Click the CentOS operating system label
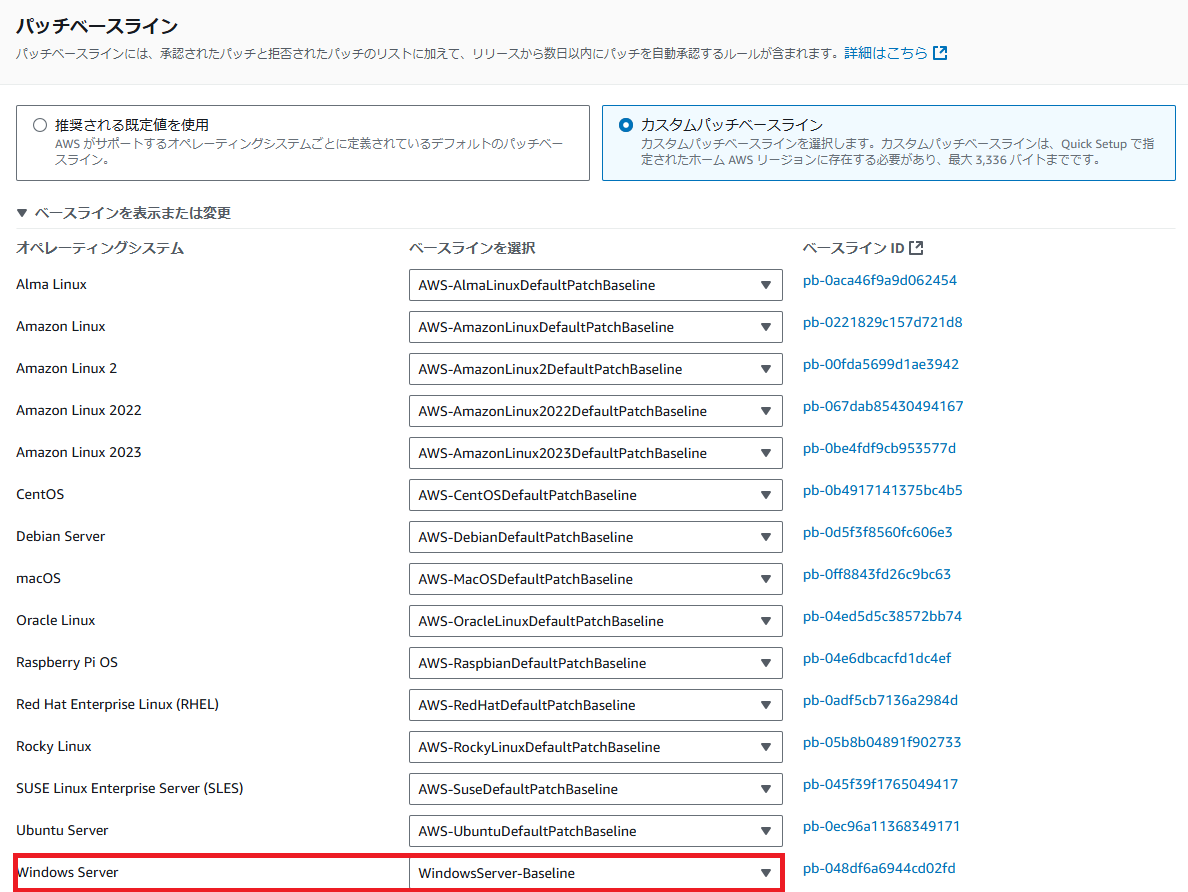The height and width of the screenshot is (892, 1188). 40,494
